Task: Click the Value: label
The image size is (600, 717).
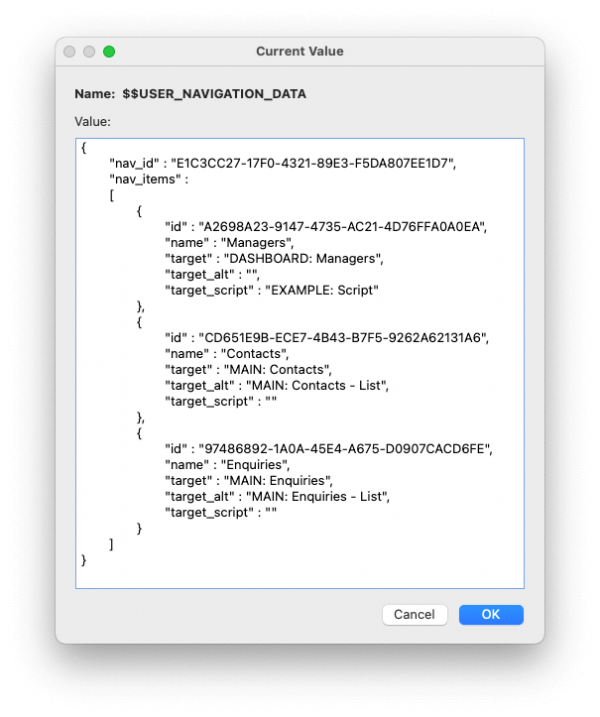Action: pyautogui.click(x=92, y=122)
